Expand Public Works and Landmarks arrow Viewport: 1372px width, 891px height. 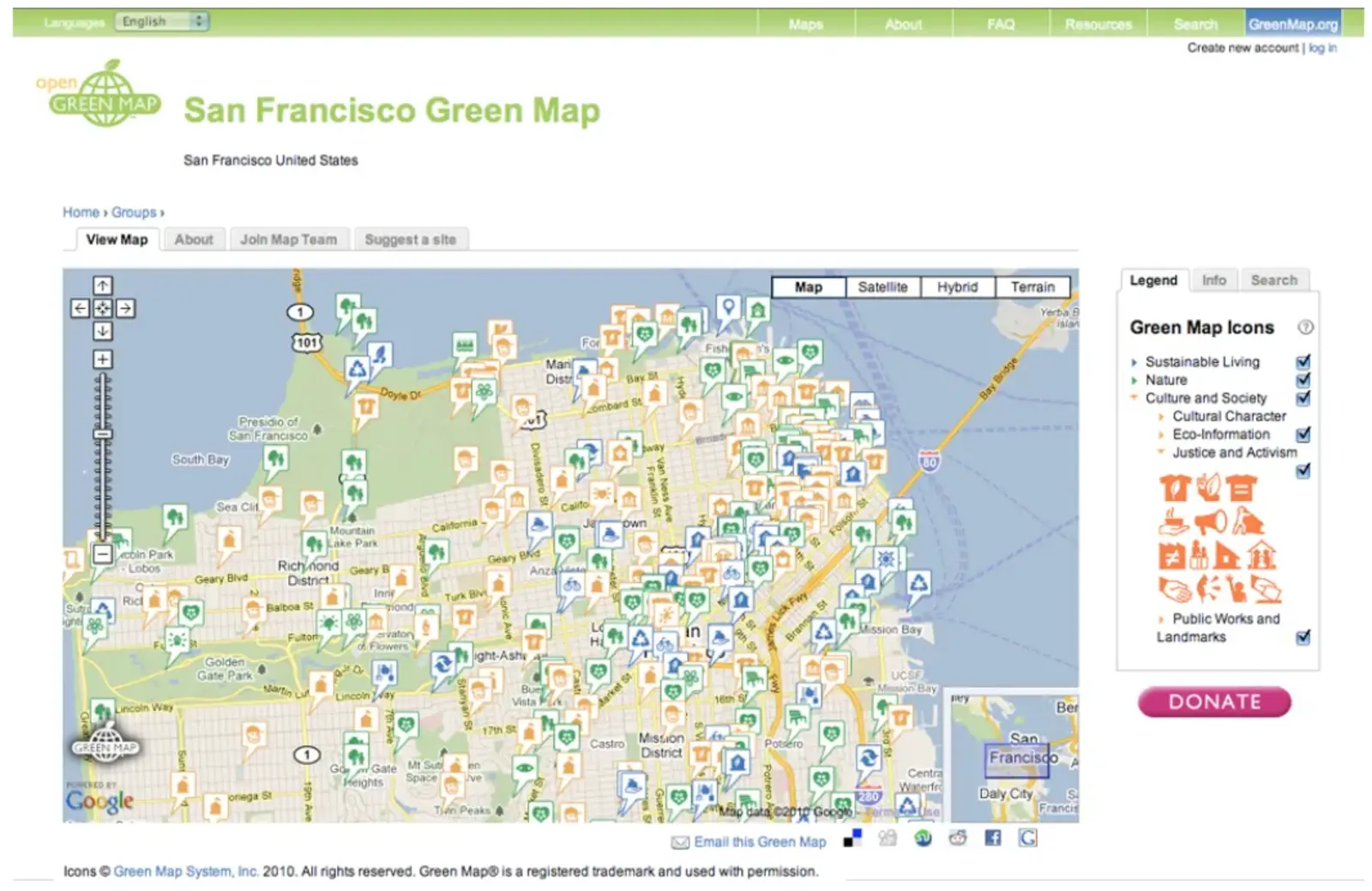click(x=1161, y=619)
